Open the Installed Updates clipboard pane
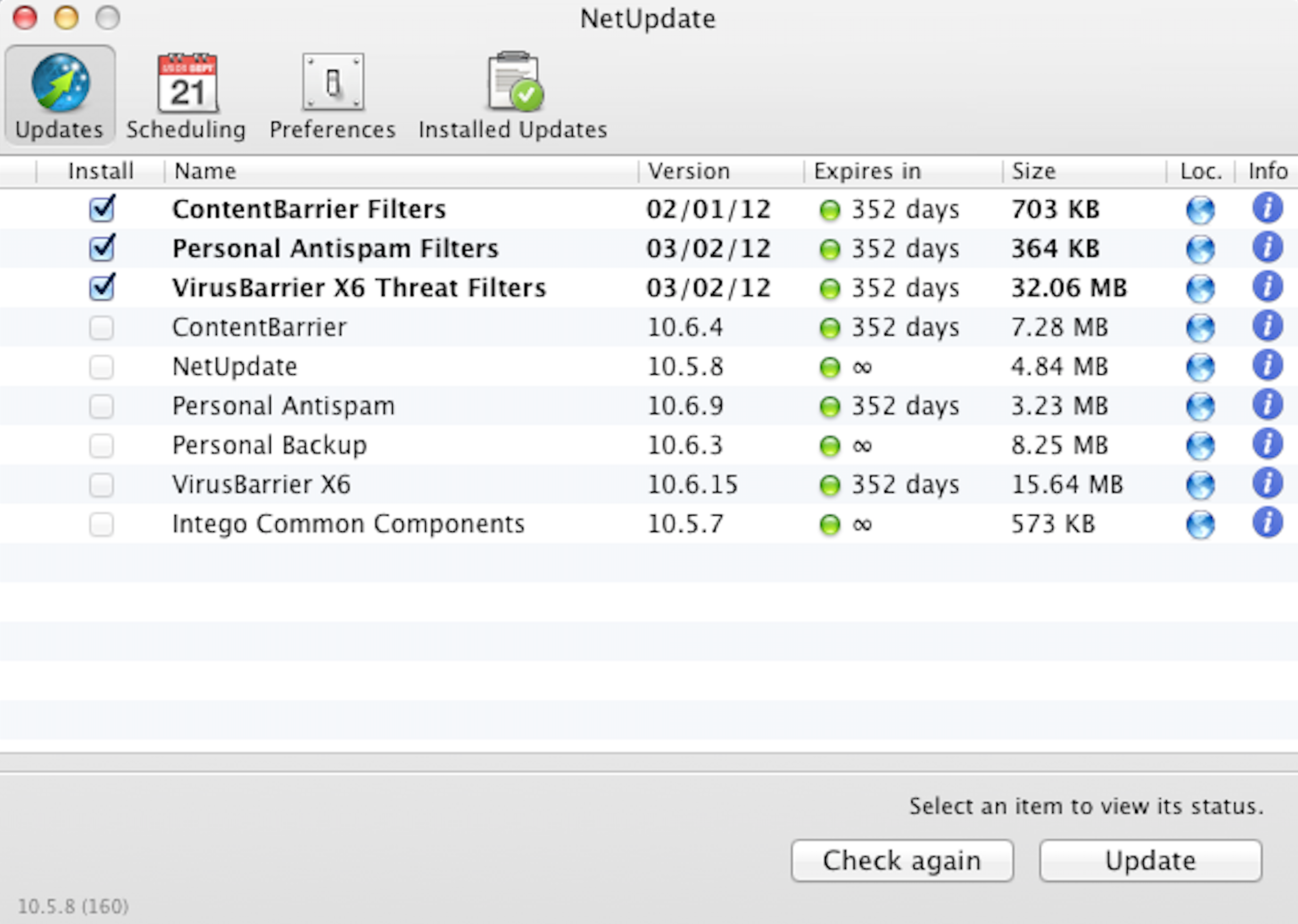Image resolution: width=1298 pixels, height=924 pixels. click(x=513, y=95)
